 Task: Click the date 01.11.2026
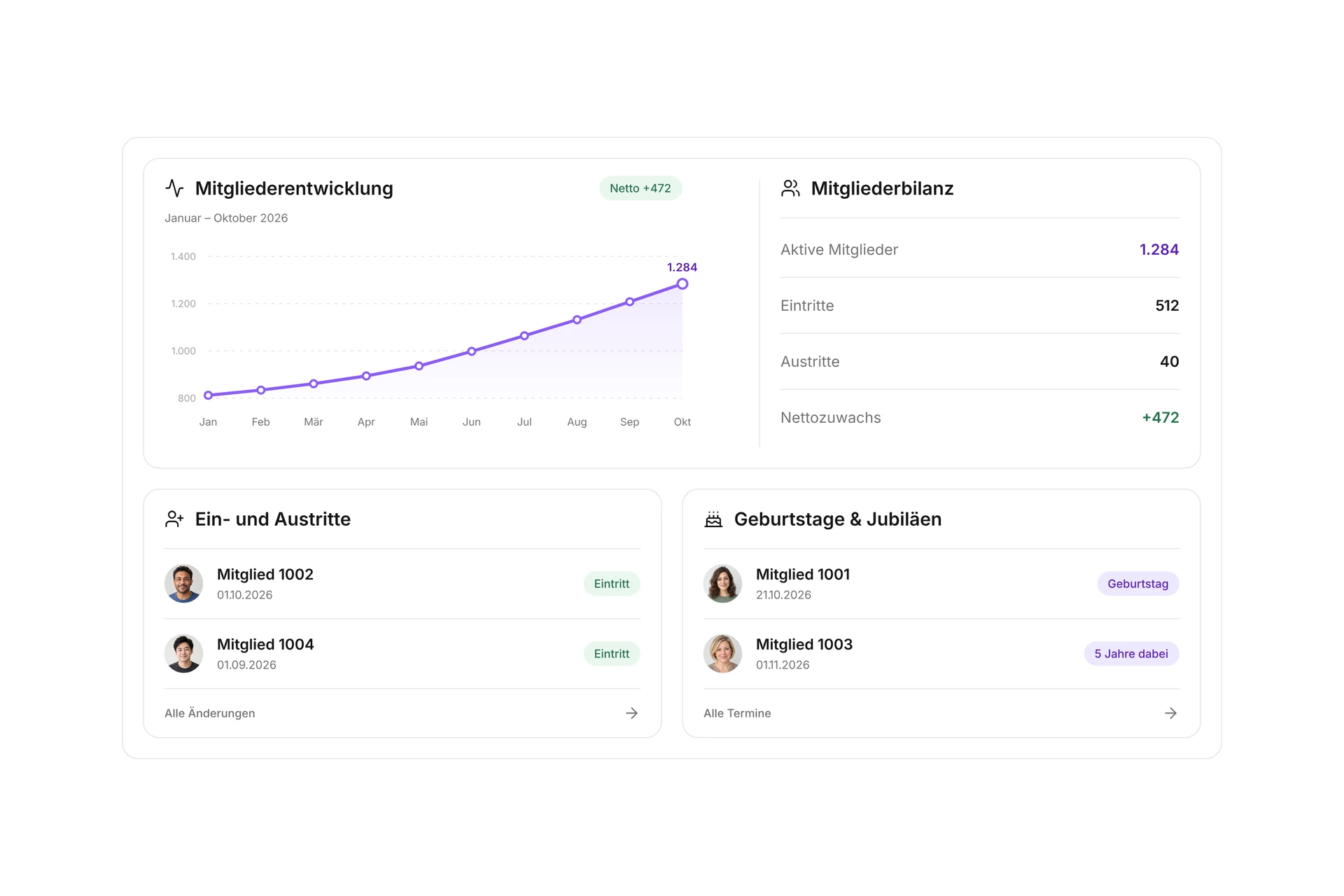click(783, 665)
